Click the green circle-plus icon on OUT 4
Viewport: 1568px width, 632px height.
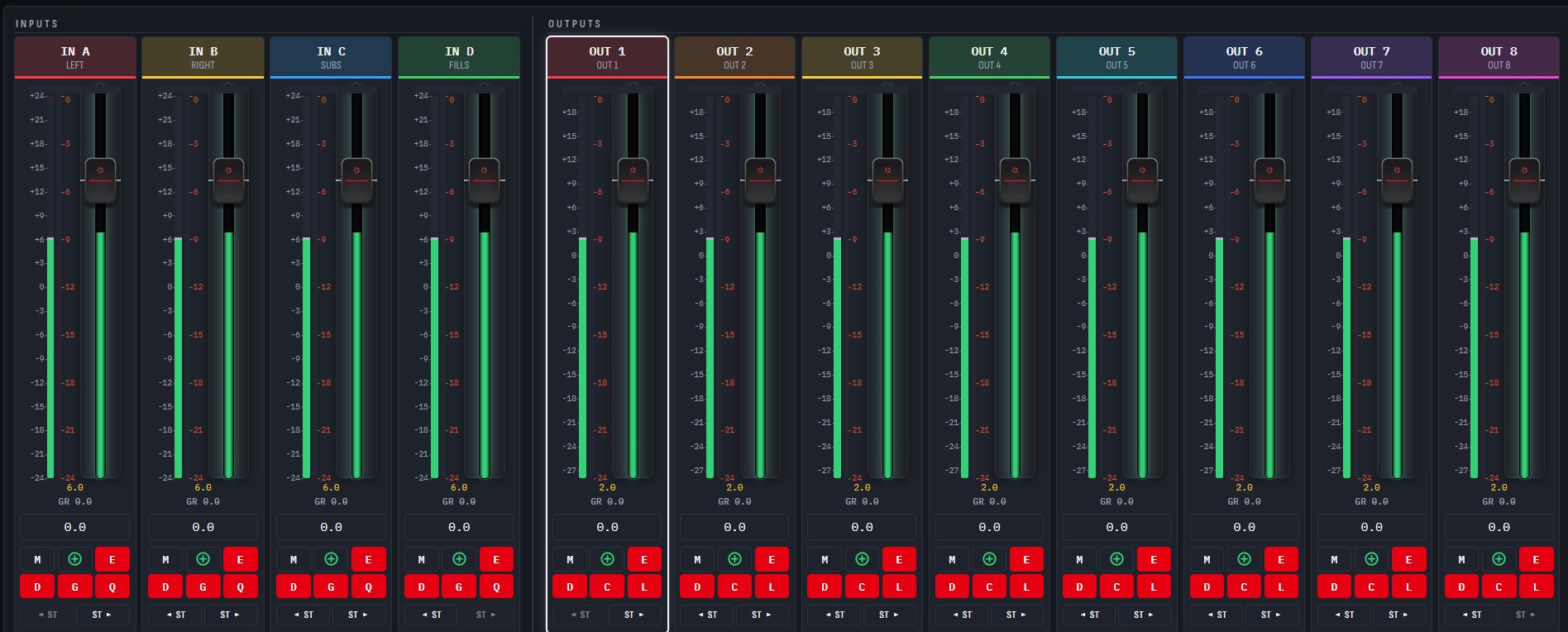click(989, 559)
